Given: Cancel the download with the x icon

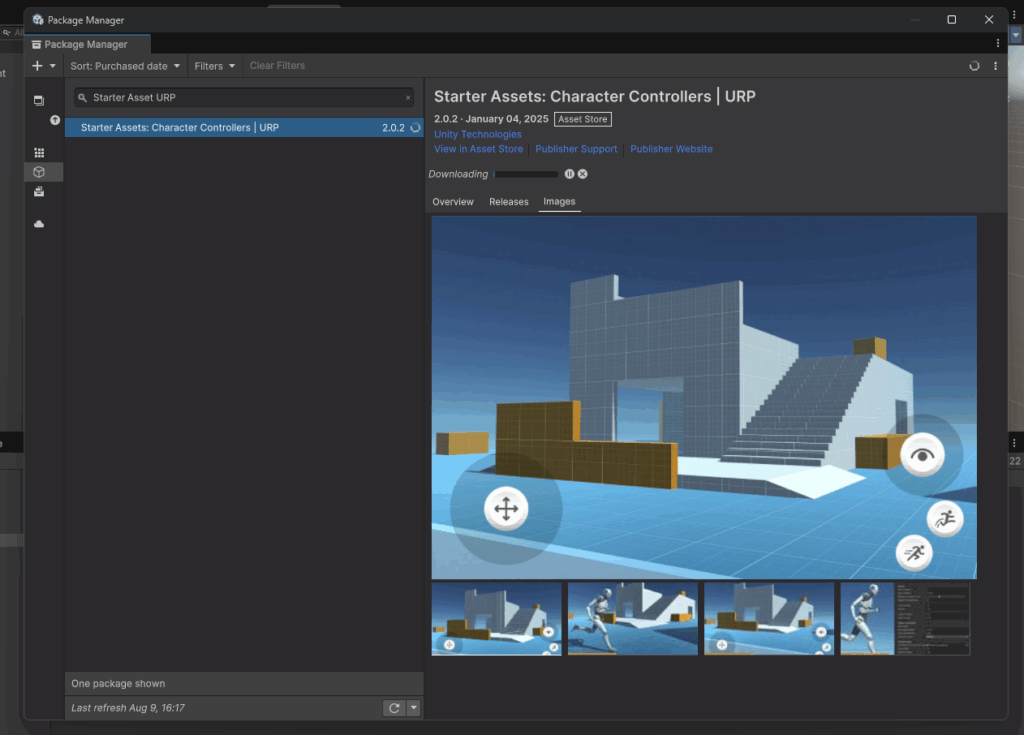Looking at the screenshot, I should [x=583, y=174].
